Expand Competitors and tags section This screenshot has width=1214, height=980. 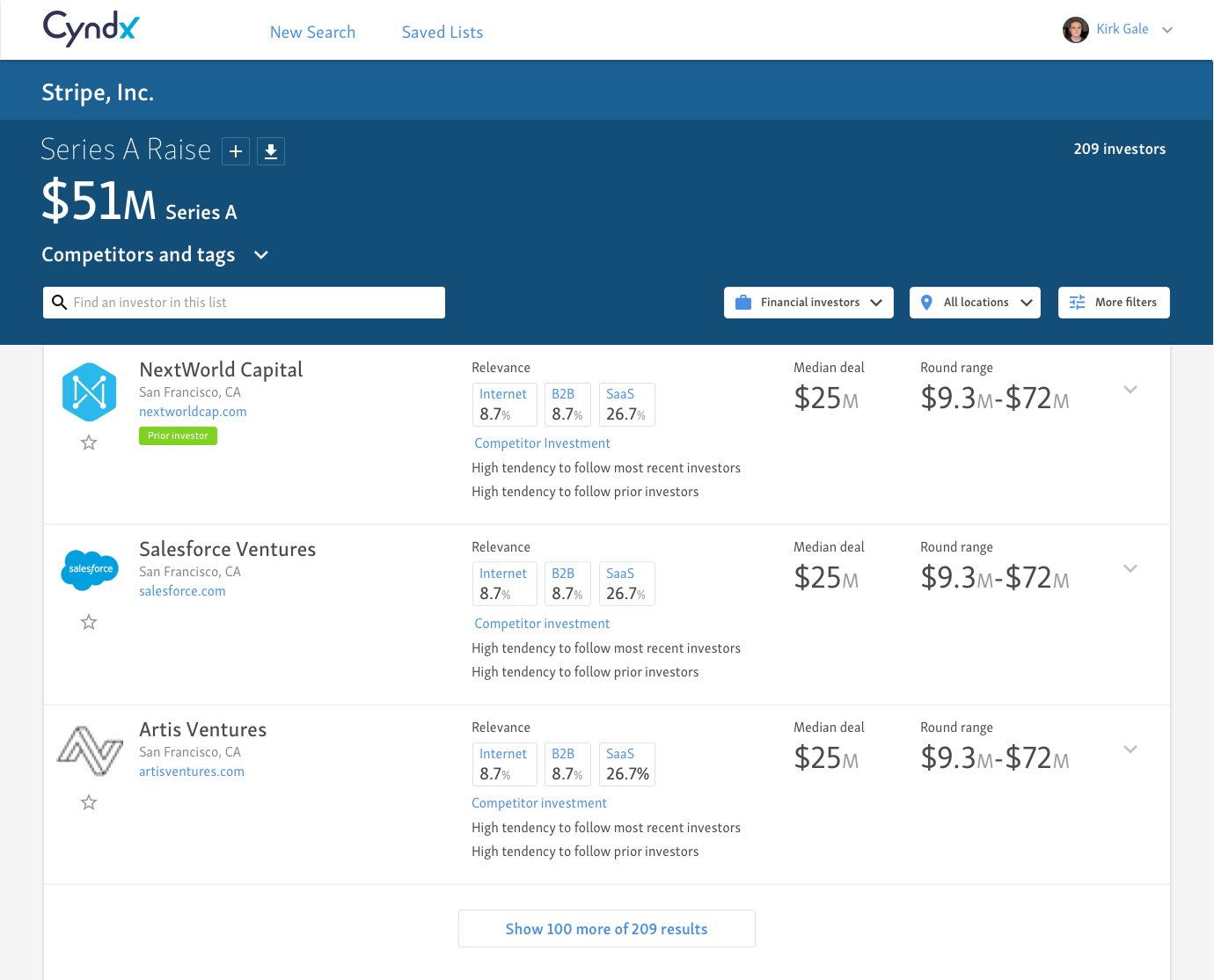point(260,255)
